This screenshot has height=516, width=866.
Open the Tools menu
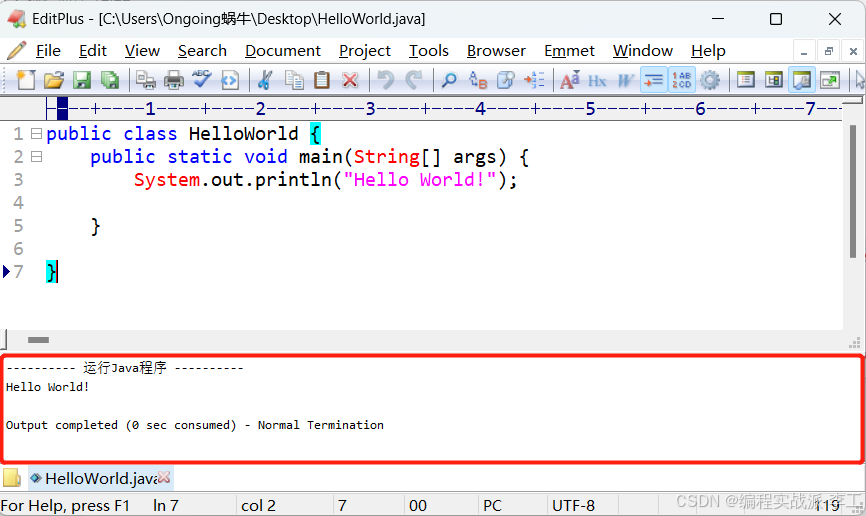[x=429, y=51]
